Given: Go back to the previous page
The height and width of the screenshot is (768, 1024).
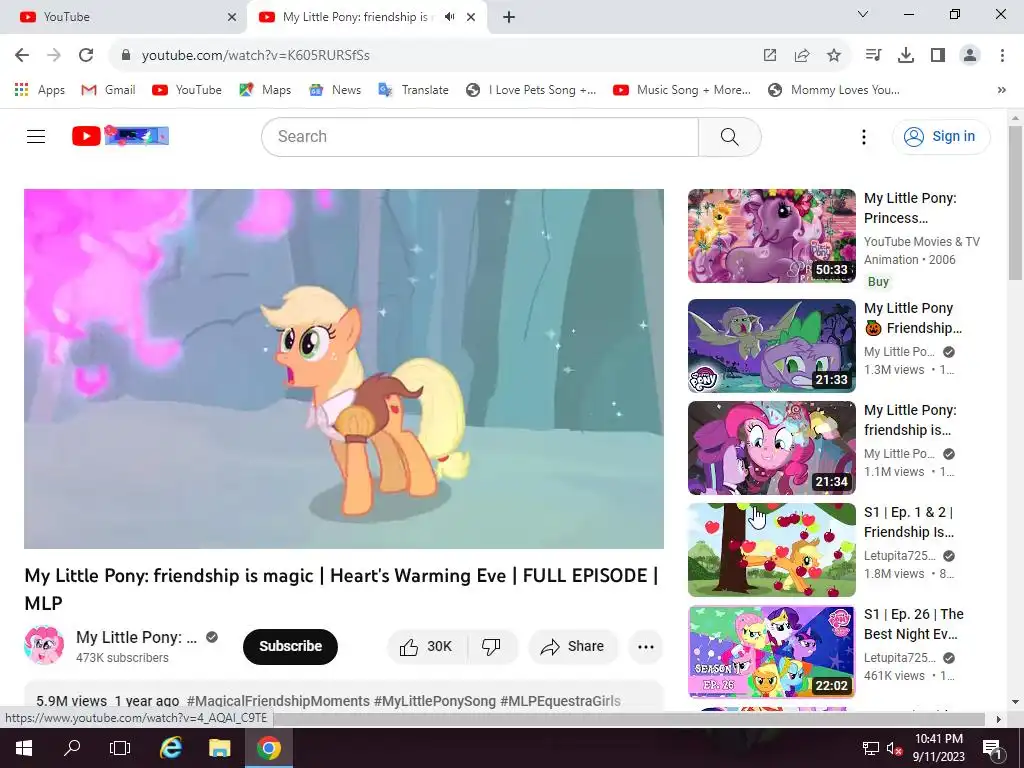Looking at the screenshot, I should [x=22, y=56].
